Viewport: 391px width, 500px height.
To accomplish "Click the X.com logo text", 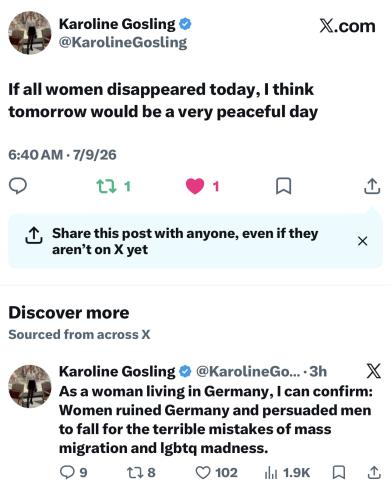I will (x=347, y=26).
